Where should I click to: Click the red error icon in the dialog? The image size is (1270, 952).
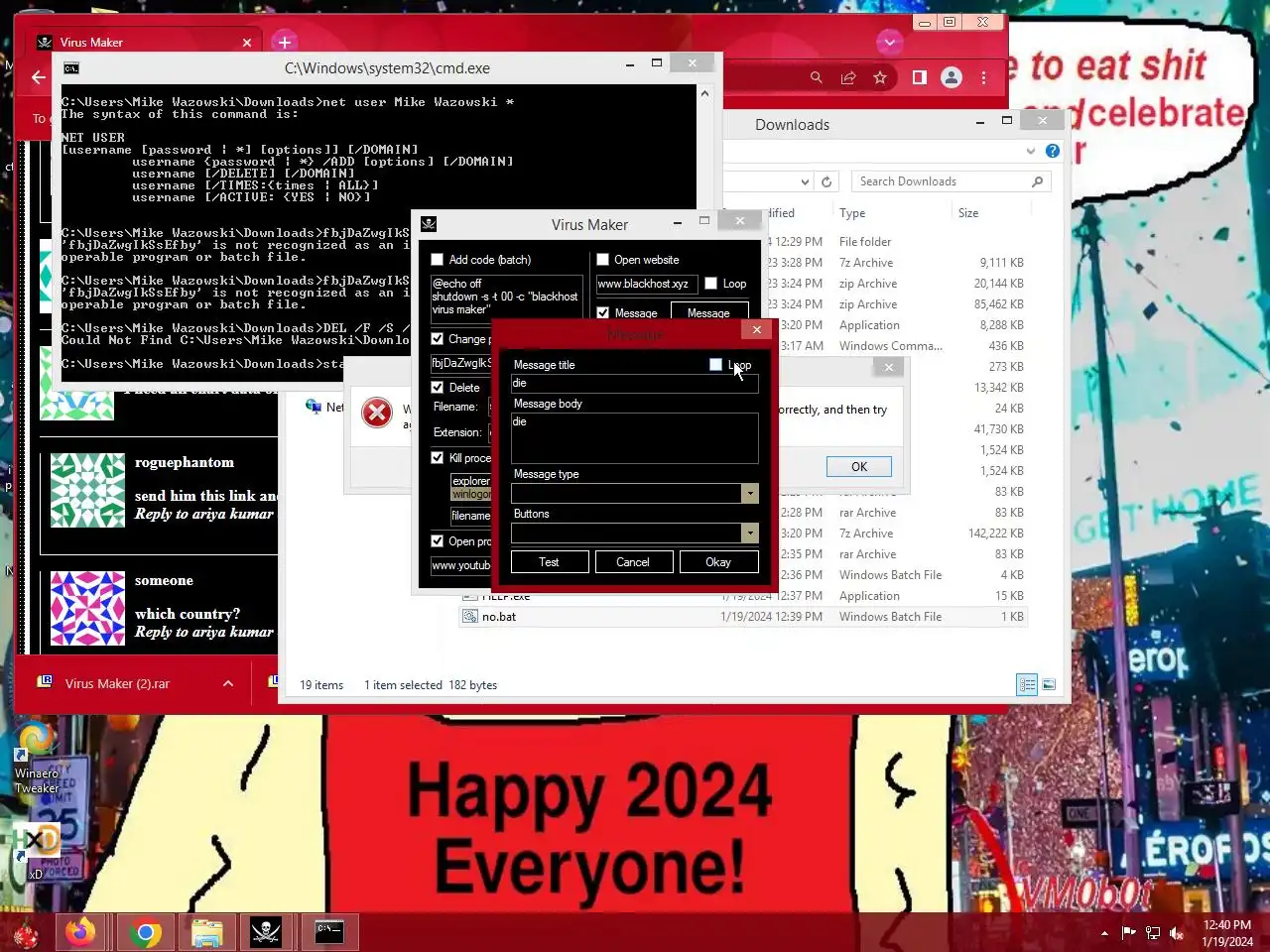[x=377, y=412]
